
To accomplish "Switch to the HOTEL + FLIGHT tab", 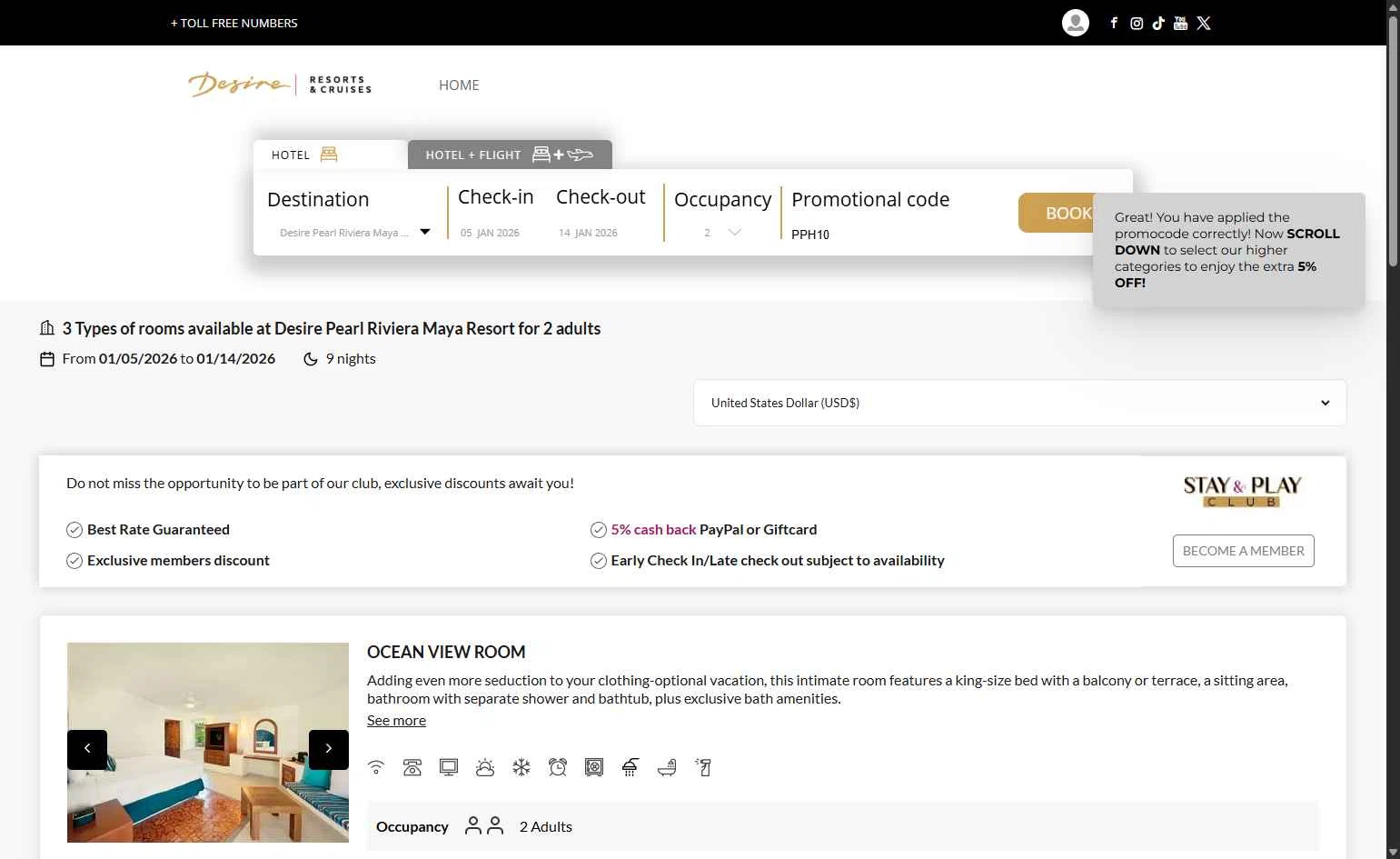I will (510, 155).
